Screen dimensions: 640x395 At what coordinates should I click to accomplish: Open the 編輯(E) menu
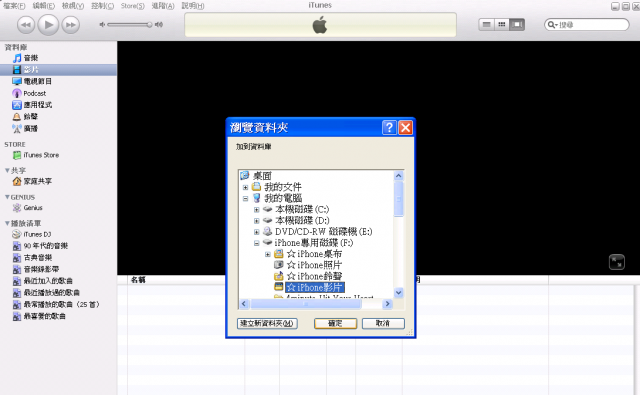44,6
